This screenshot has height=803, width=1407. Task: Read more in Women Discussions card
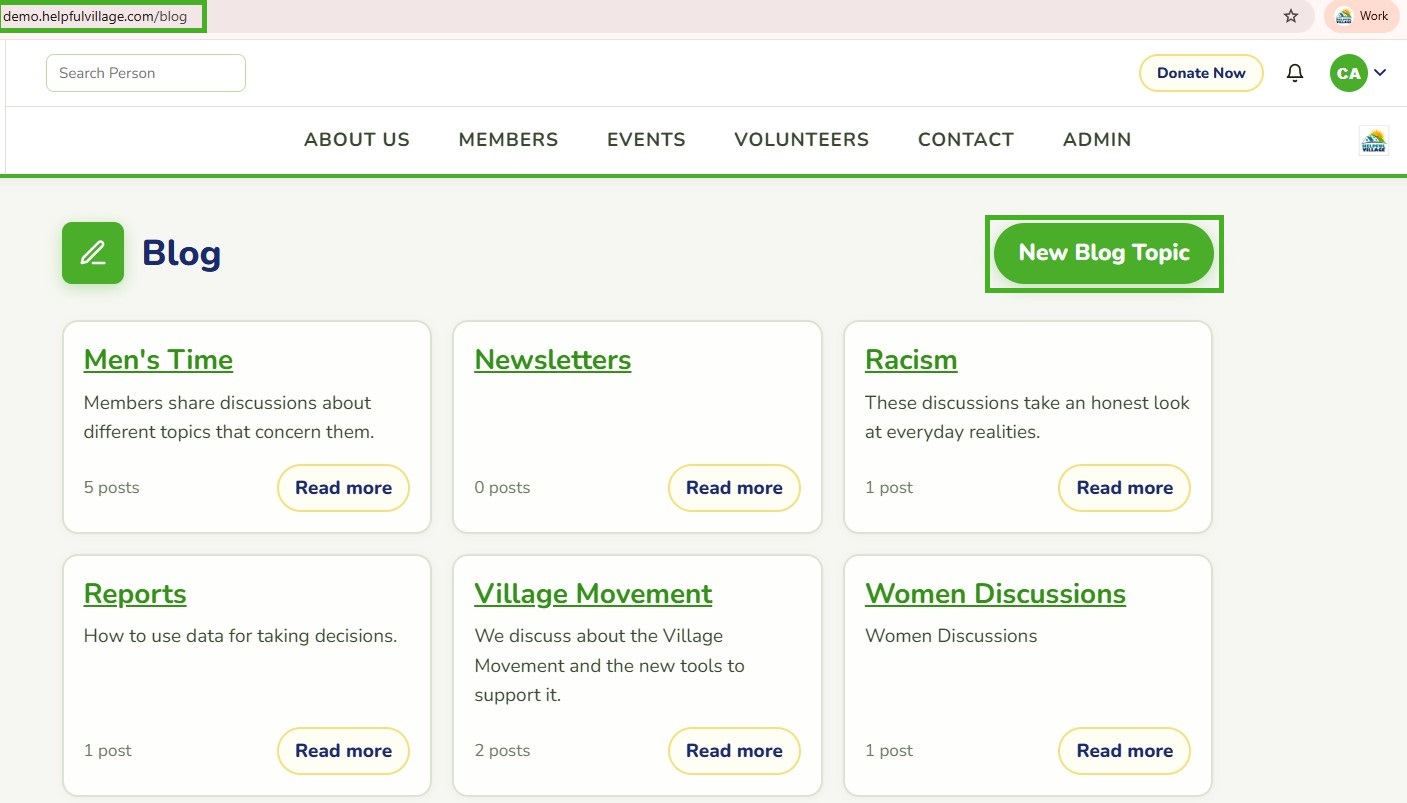pyautogui.click(x=1124, y=751)
